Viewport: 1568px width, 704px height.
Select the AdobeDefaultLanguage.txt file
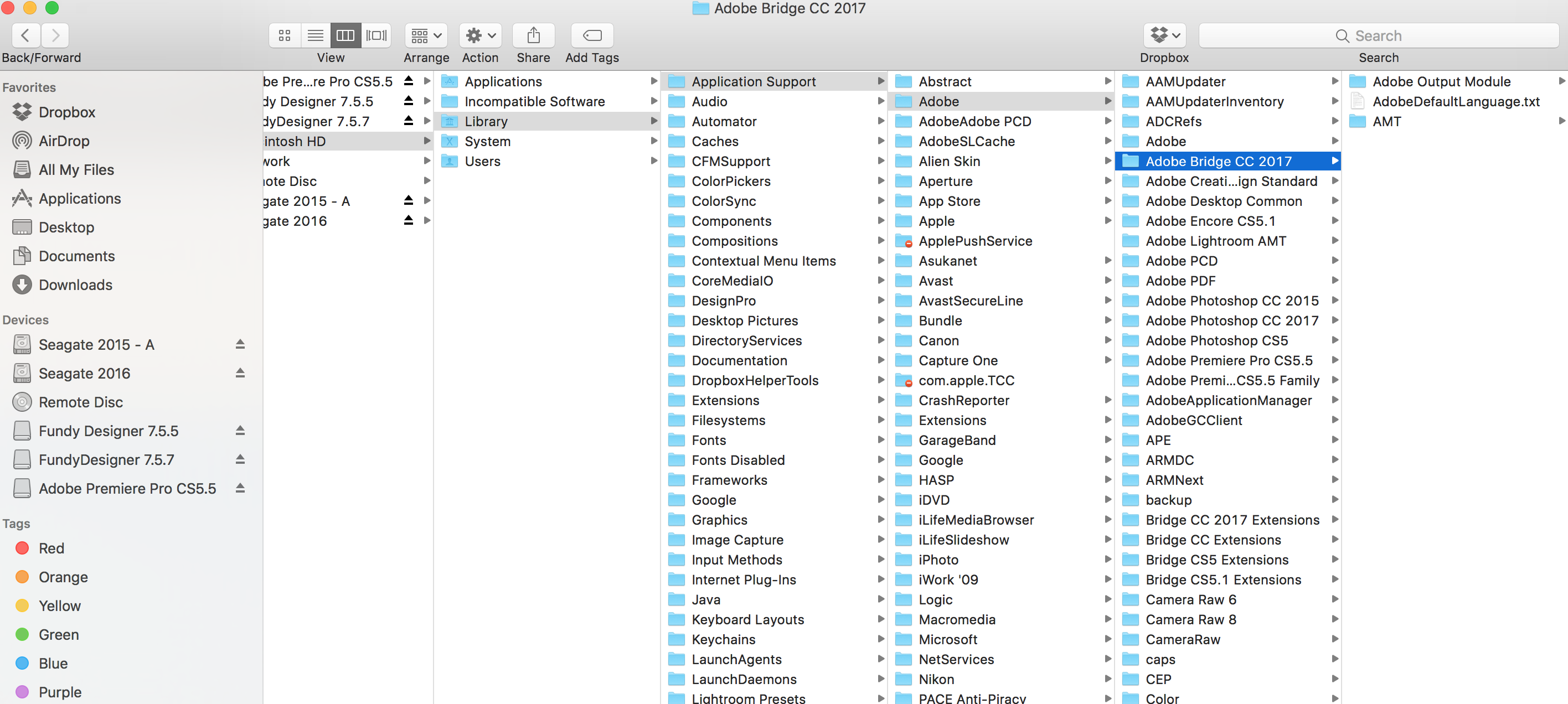click(x=1456, y=101)
